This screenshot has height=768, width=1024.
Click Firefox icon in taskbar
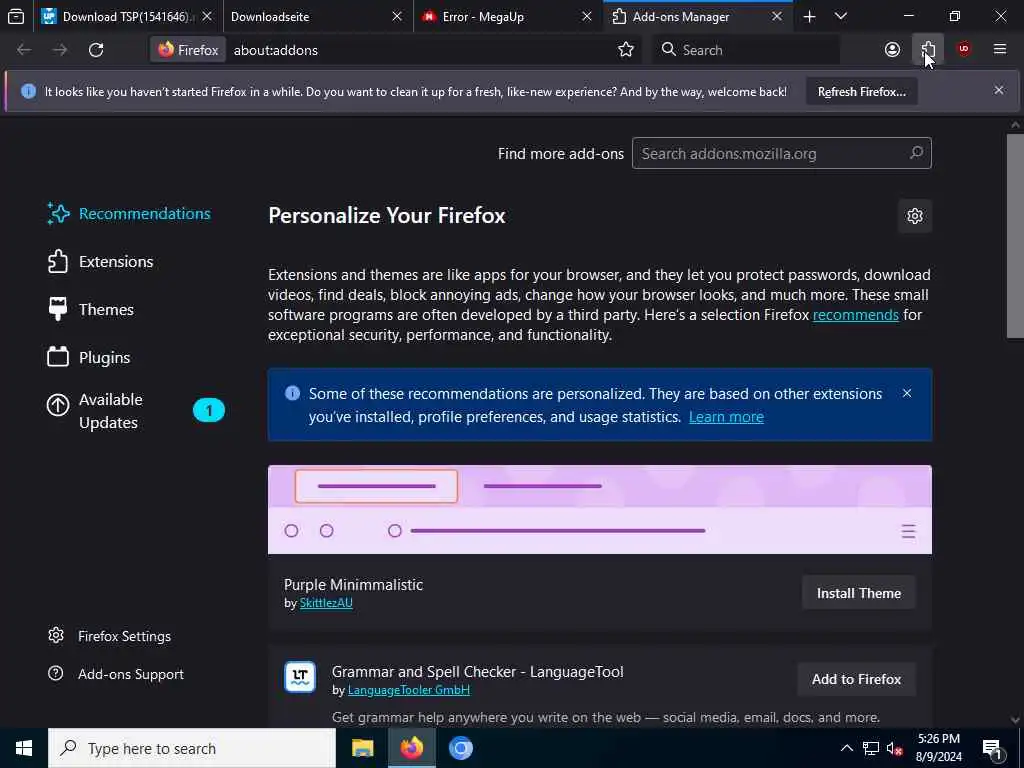pos(411,748)
